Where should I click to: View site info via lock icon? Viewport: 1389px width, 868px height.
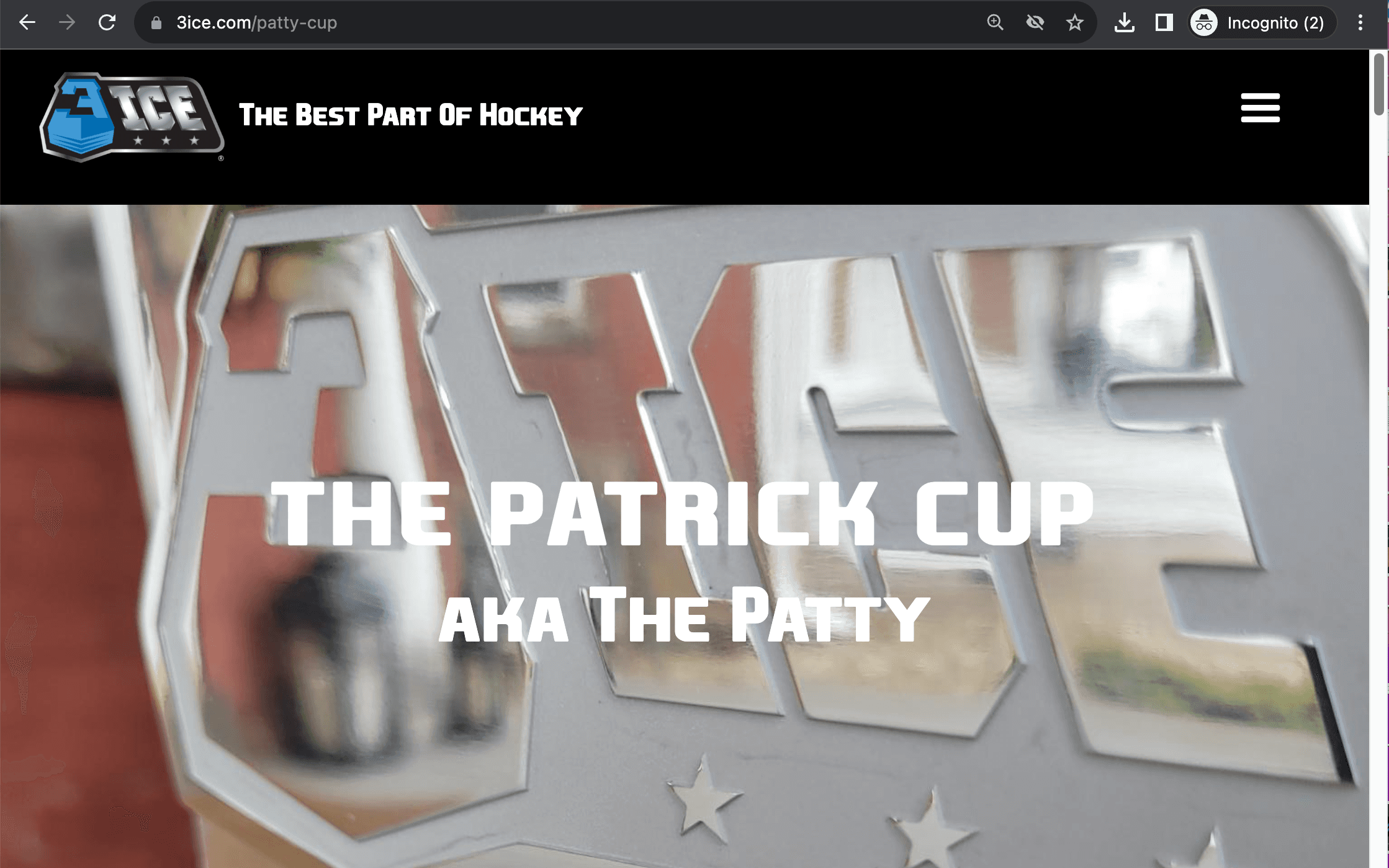click(156, 23)
